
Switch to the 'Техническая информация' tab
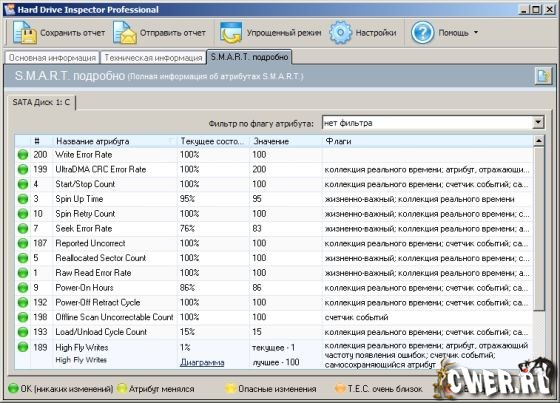pos(153,58)
